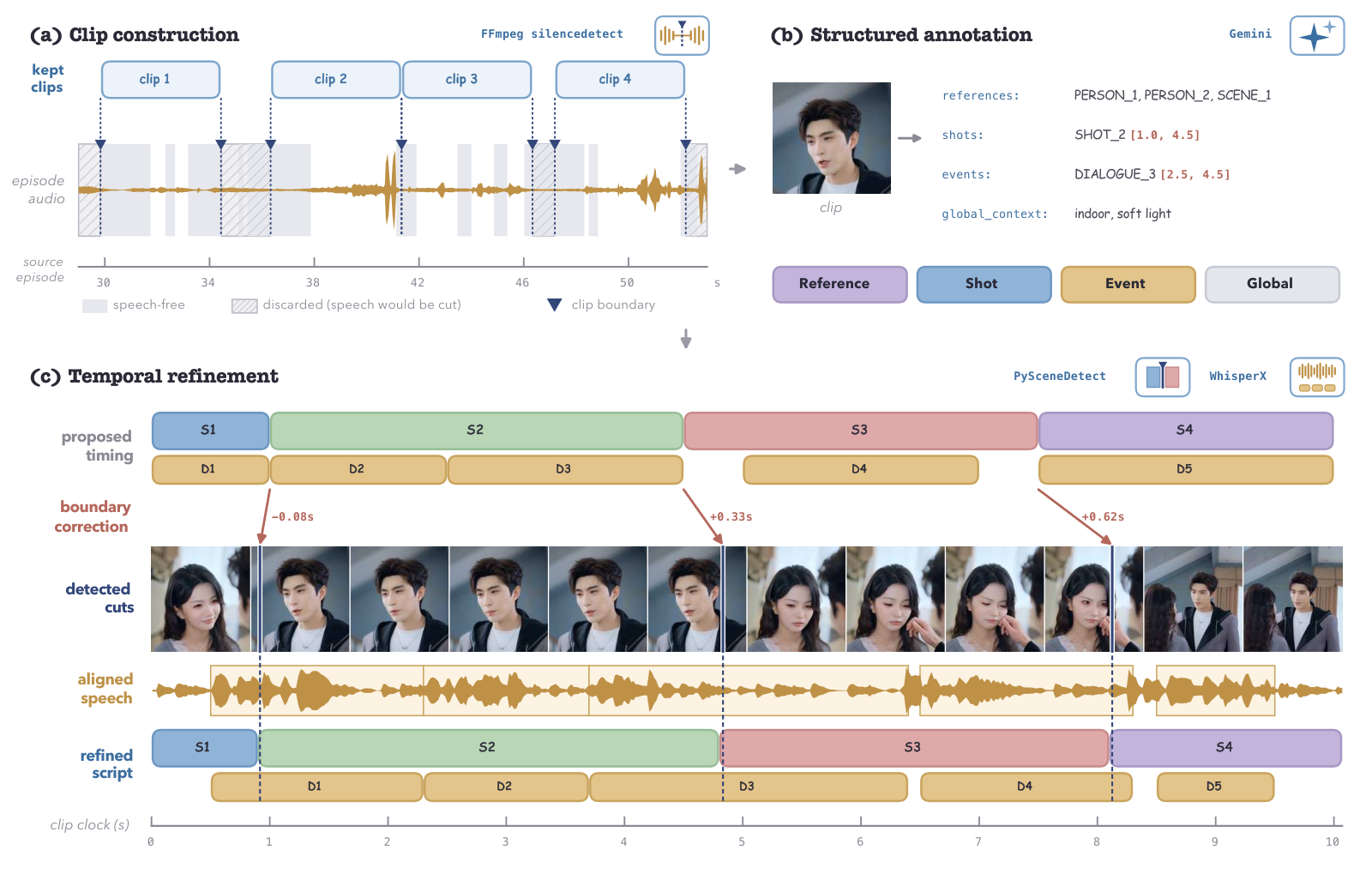The height and width of the screenshot is (874, 1372).
Task: Click the 'aligned speech' row label
Action: (x=105, y=689)
